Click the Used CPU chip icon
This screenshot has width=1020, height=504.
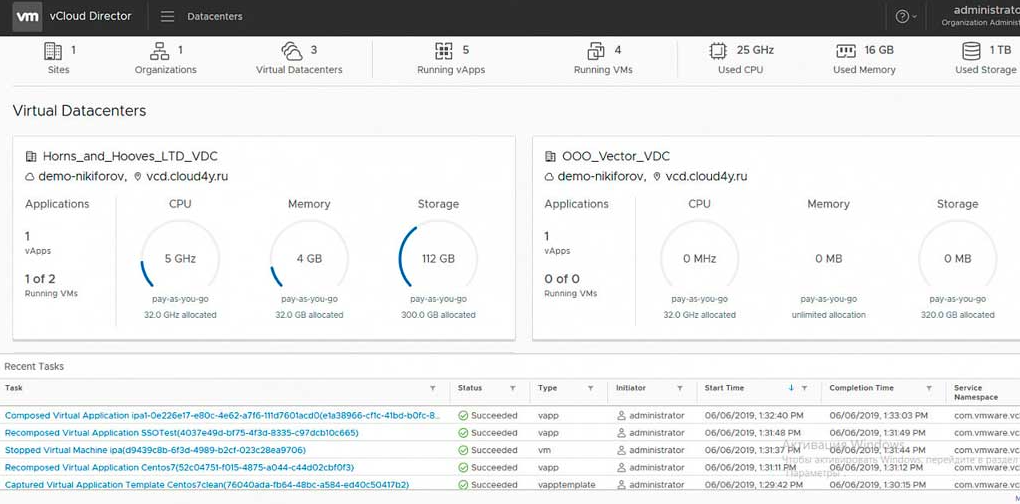(718, 51)
